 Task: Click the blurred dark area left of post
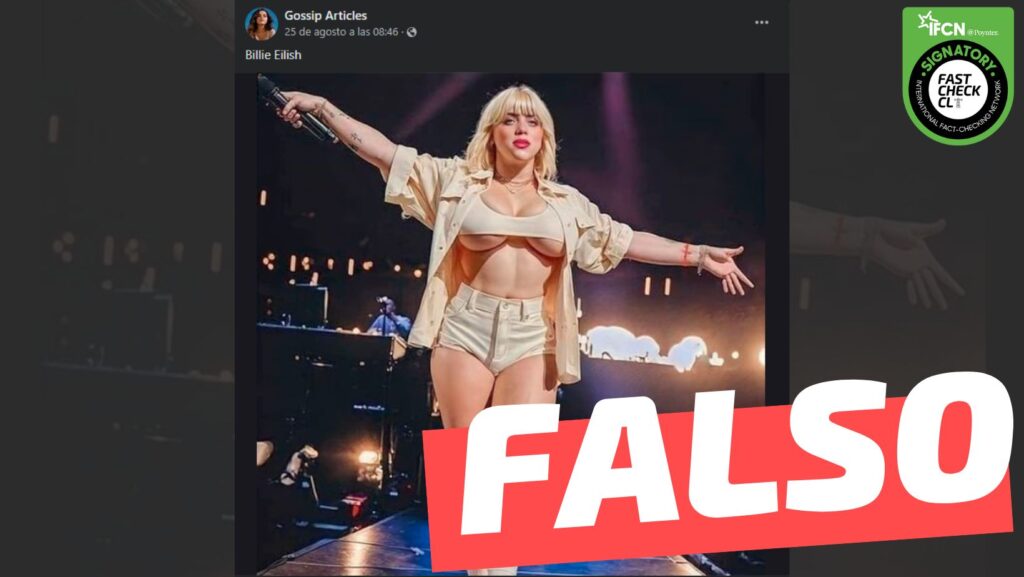(120, 300)
